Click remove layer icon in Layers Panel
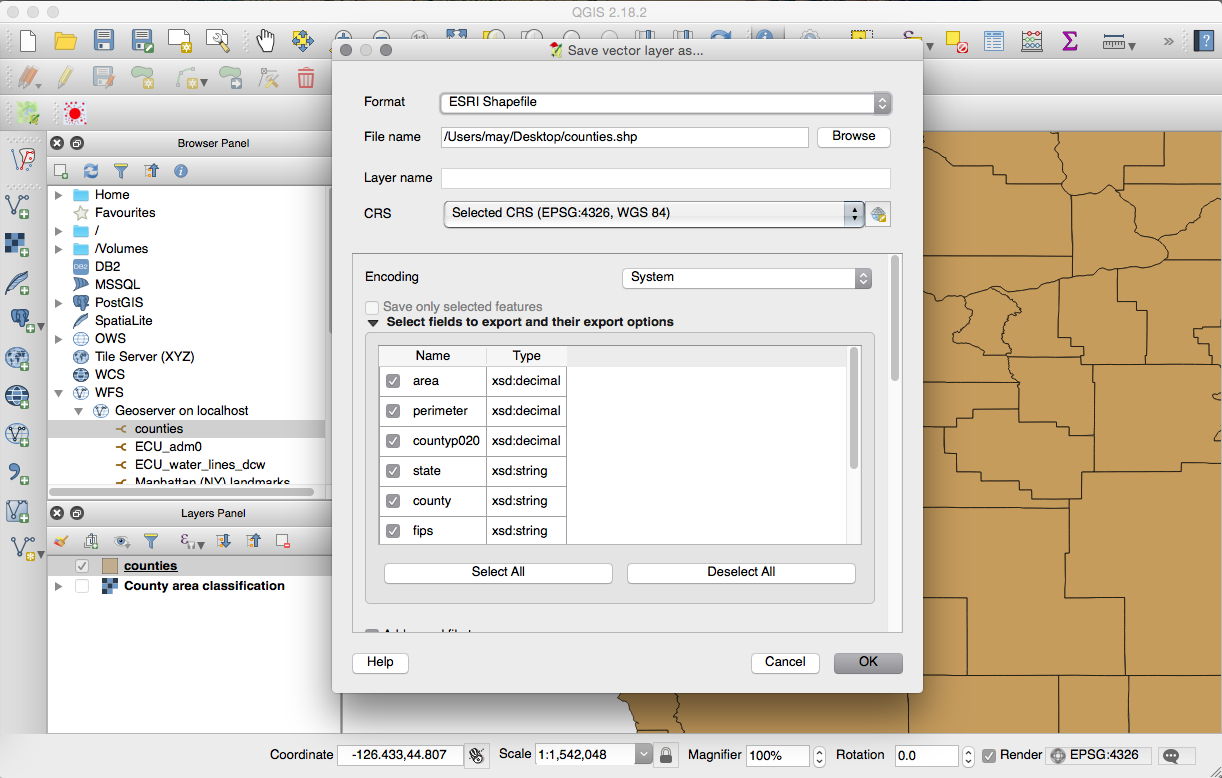 283,541
